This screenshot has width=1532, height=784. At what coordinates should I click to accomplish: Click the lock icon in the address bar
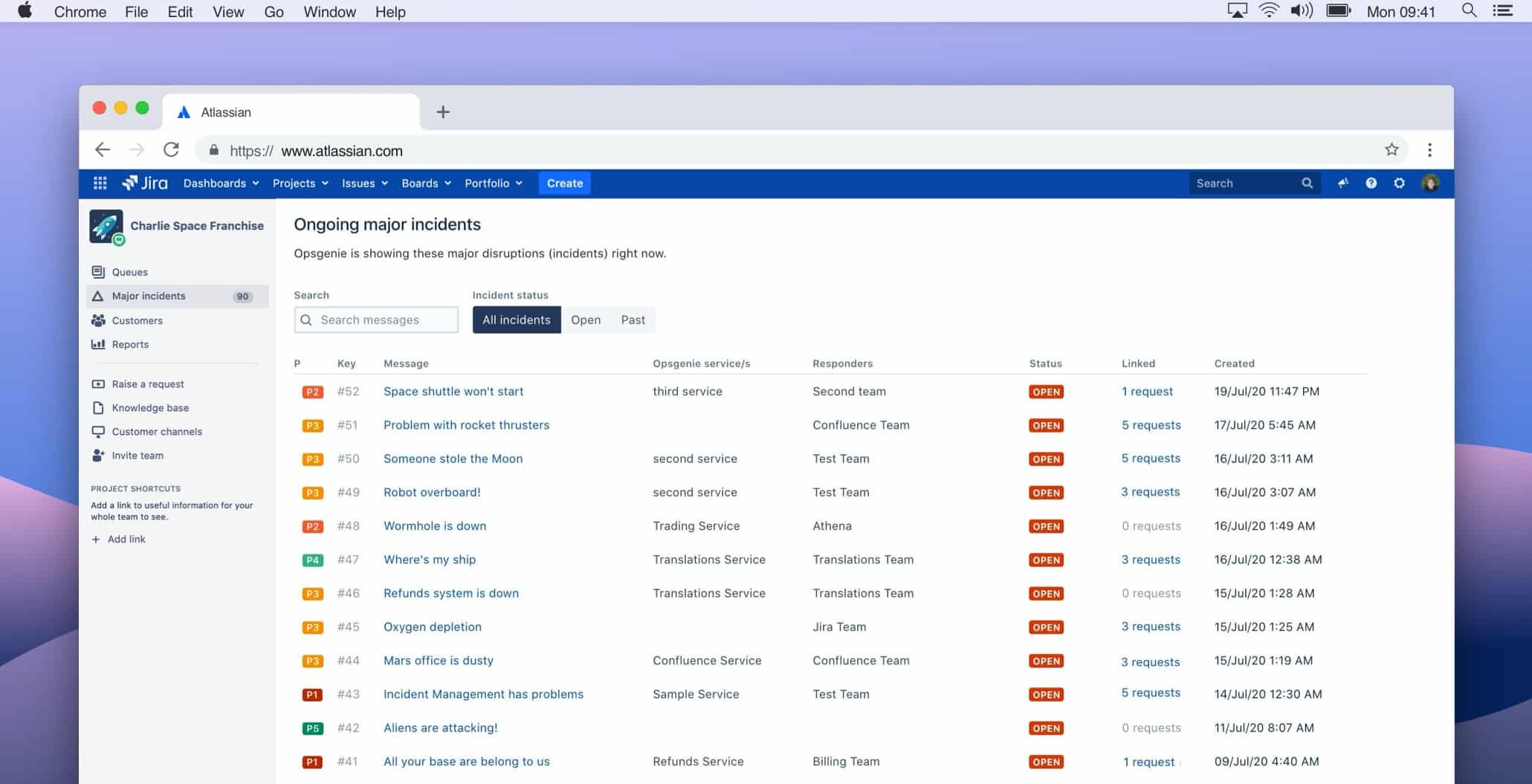(214, 150)
